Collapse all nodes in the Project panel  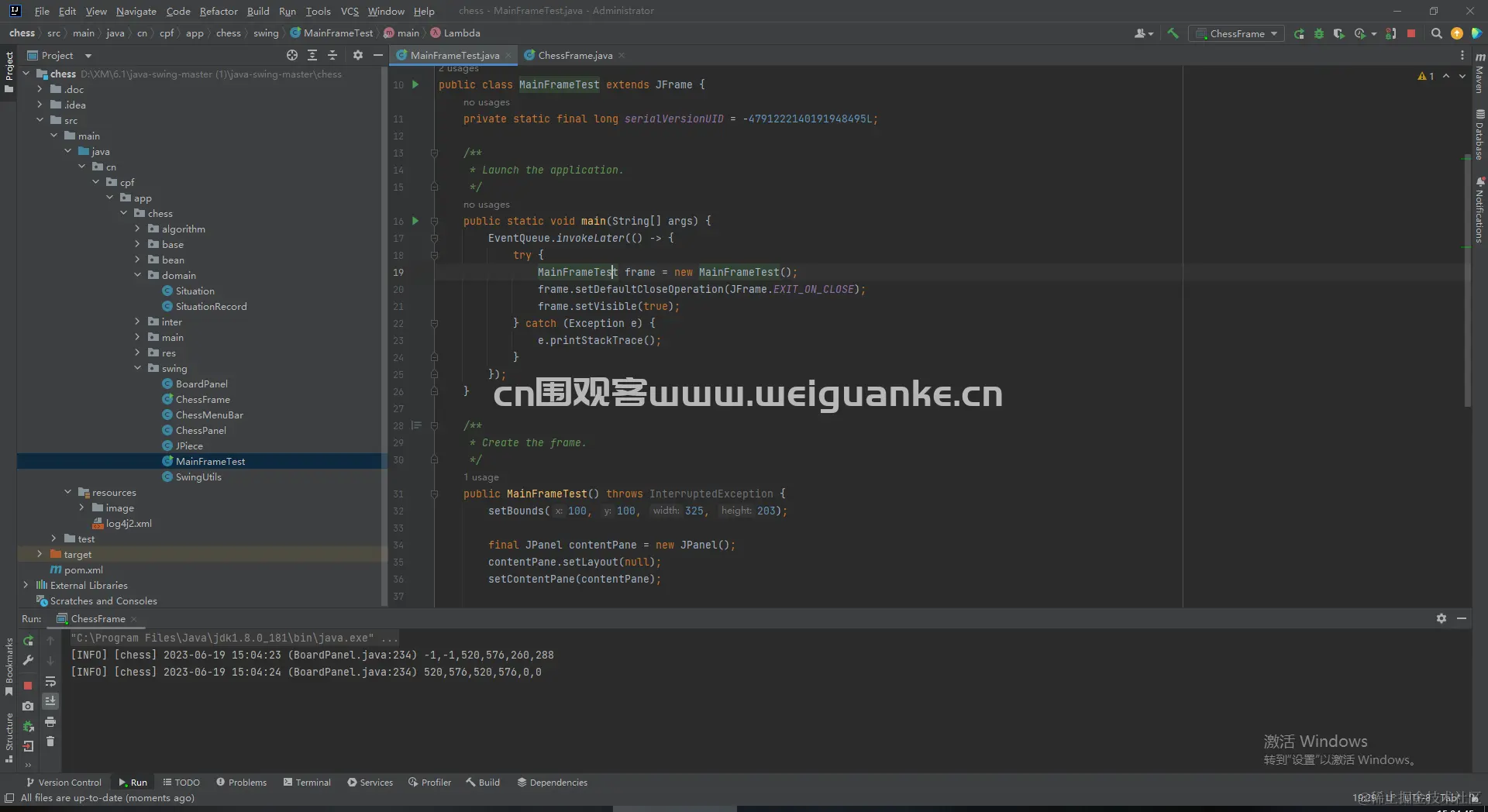click(x=332, y=55)
